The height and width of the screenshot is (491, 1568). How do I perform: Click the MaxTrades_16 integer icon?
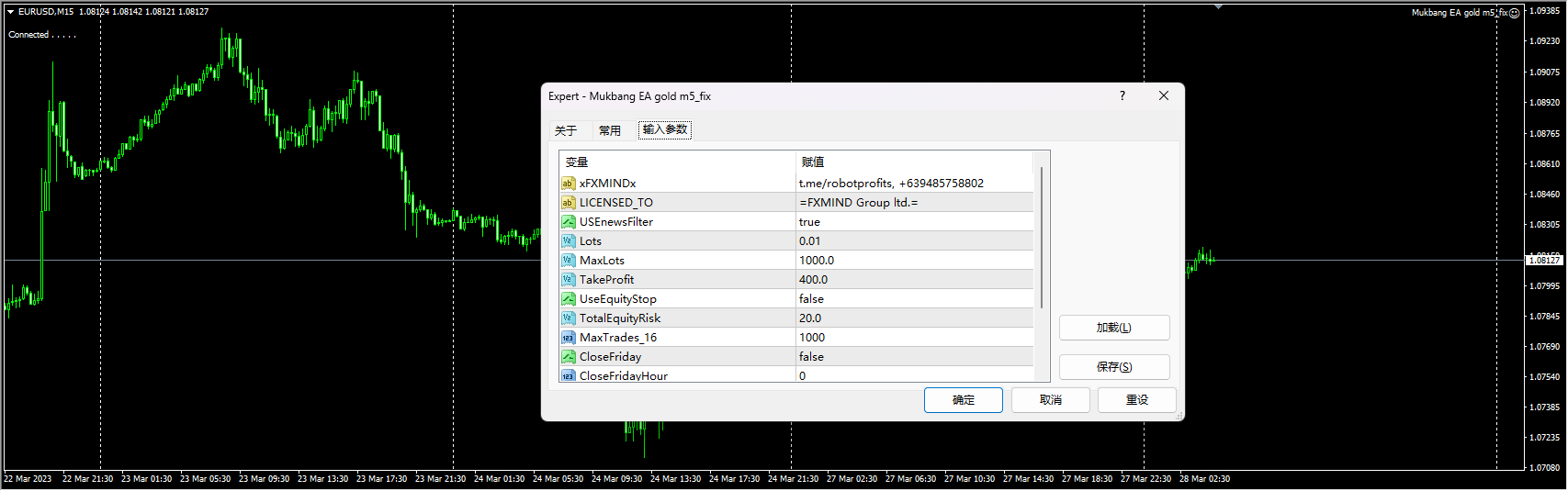568,338
